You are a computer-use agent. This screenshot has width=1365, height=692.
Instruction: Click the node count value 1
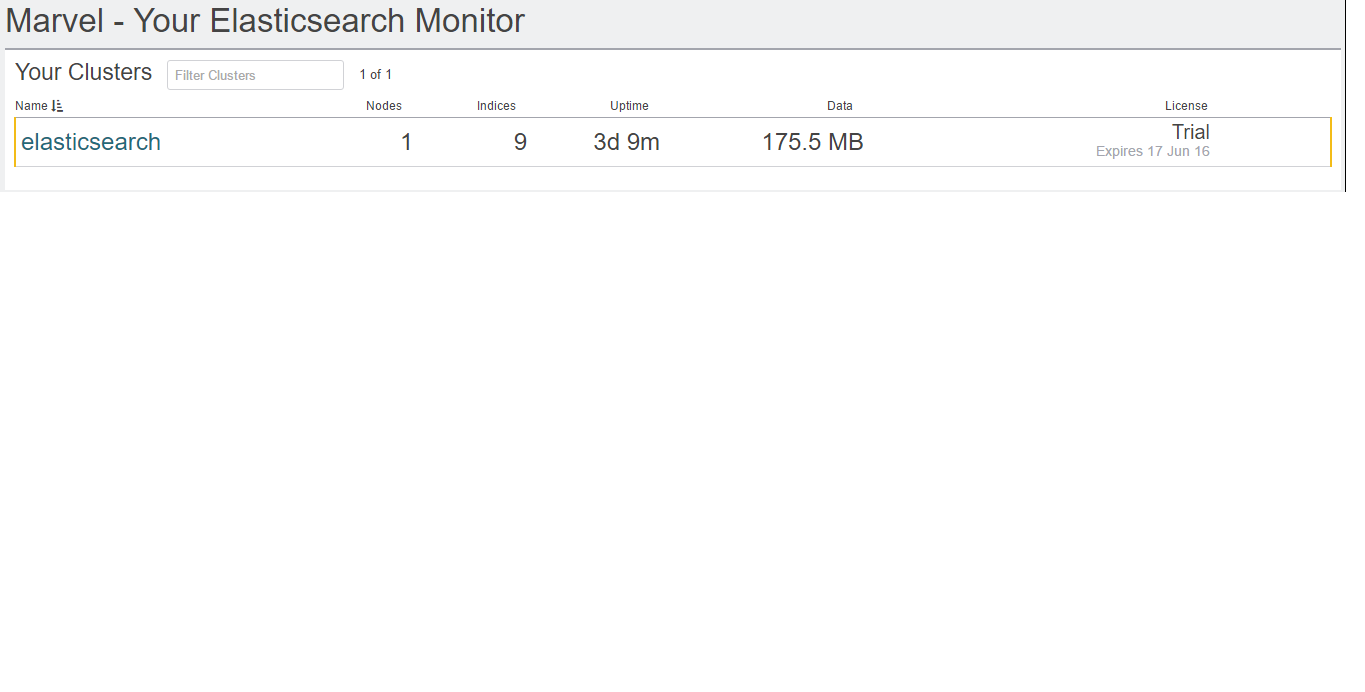point(406,142)
